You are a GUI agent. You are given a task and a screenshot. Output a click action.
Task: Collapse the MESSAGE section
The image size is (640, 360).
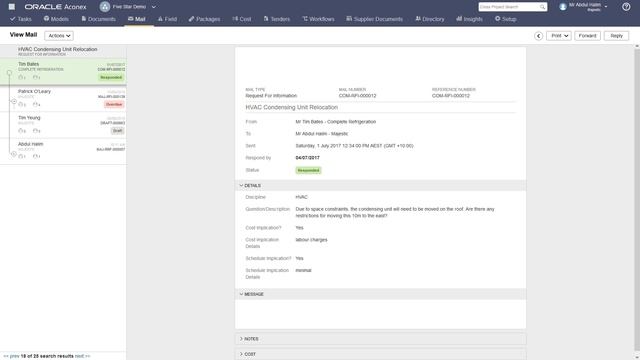(241, 294)
